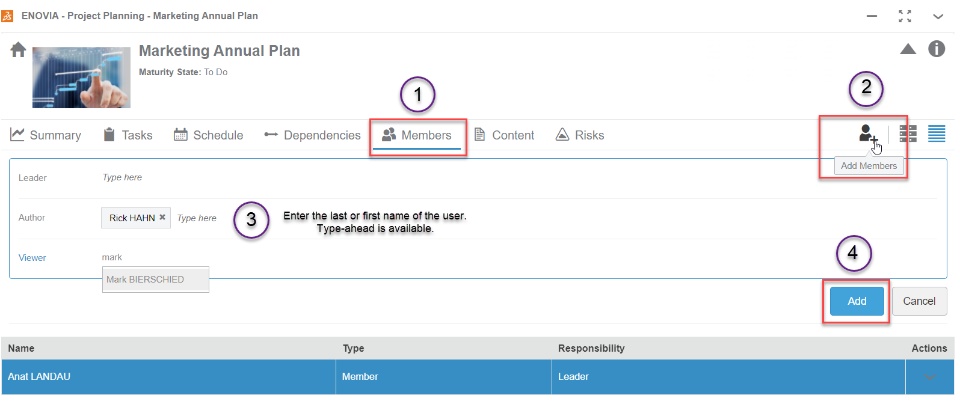The image size is (960, 407).
Task: Select the Members tab
Action: pos(417,135)
